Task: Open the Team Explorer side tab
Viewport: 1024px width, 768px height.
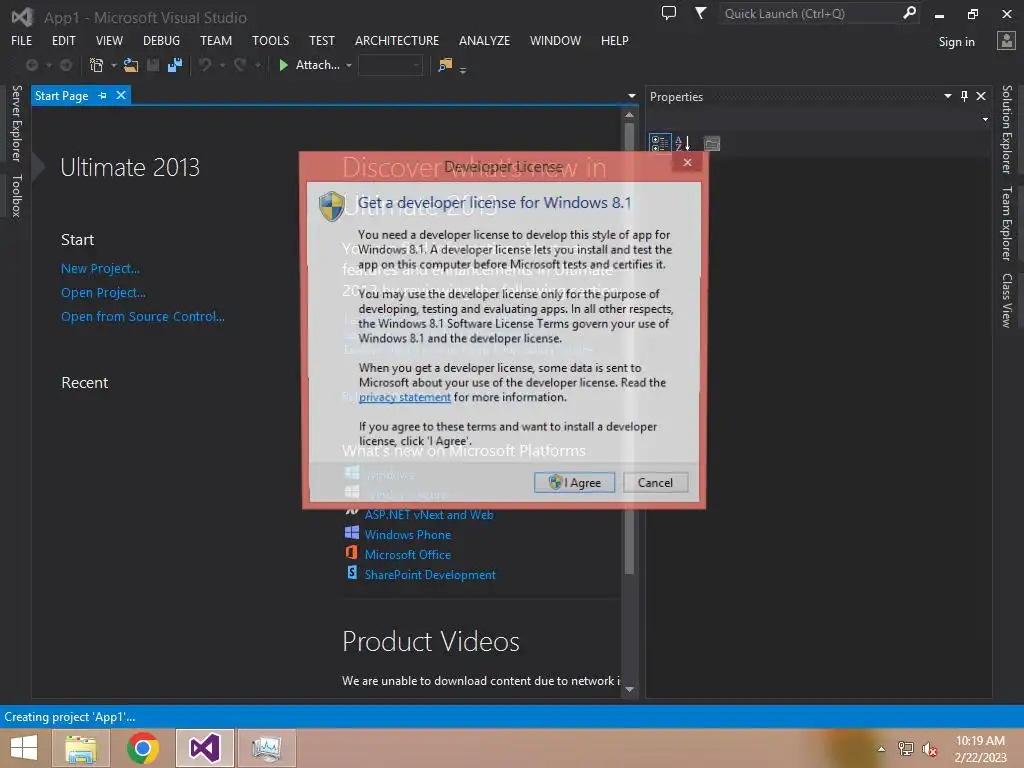Action: (x=1006, y=223)
